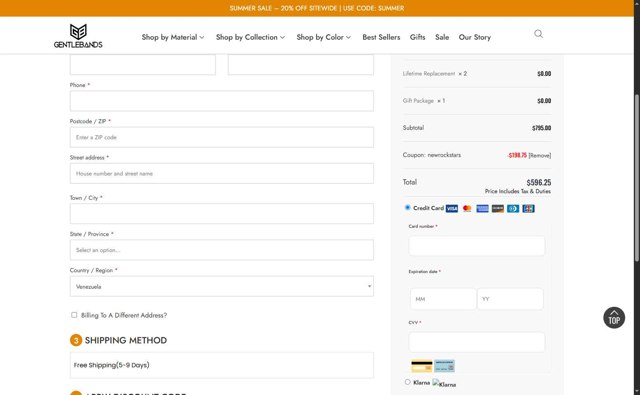Open the Sale menu item
The image size is (640, 395).
point(442,37)
